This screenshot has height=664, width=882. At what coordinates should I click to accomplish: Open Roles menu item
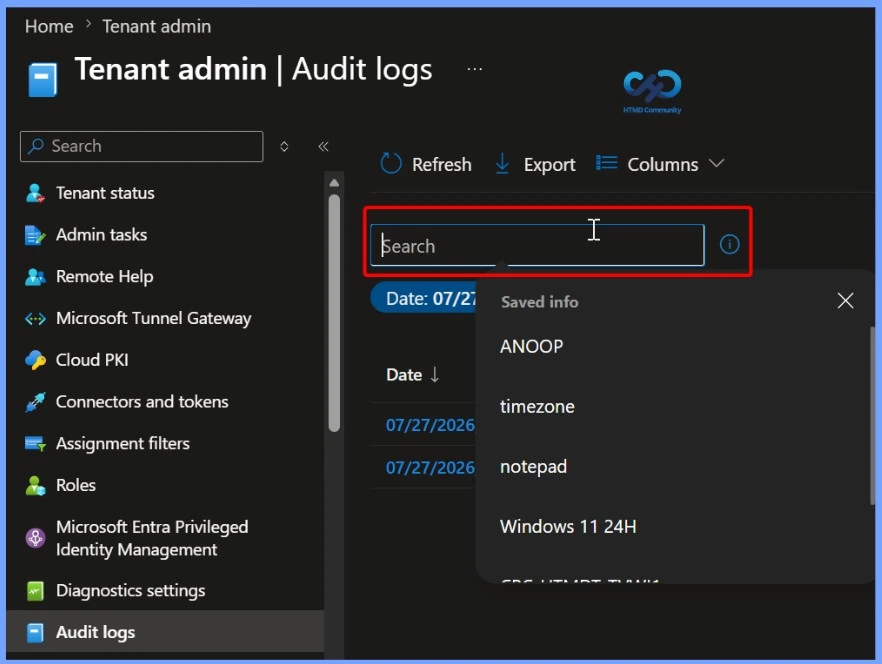coord(76,485)
